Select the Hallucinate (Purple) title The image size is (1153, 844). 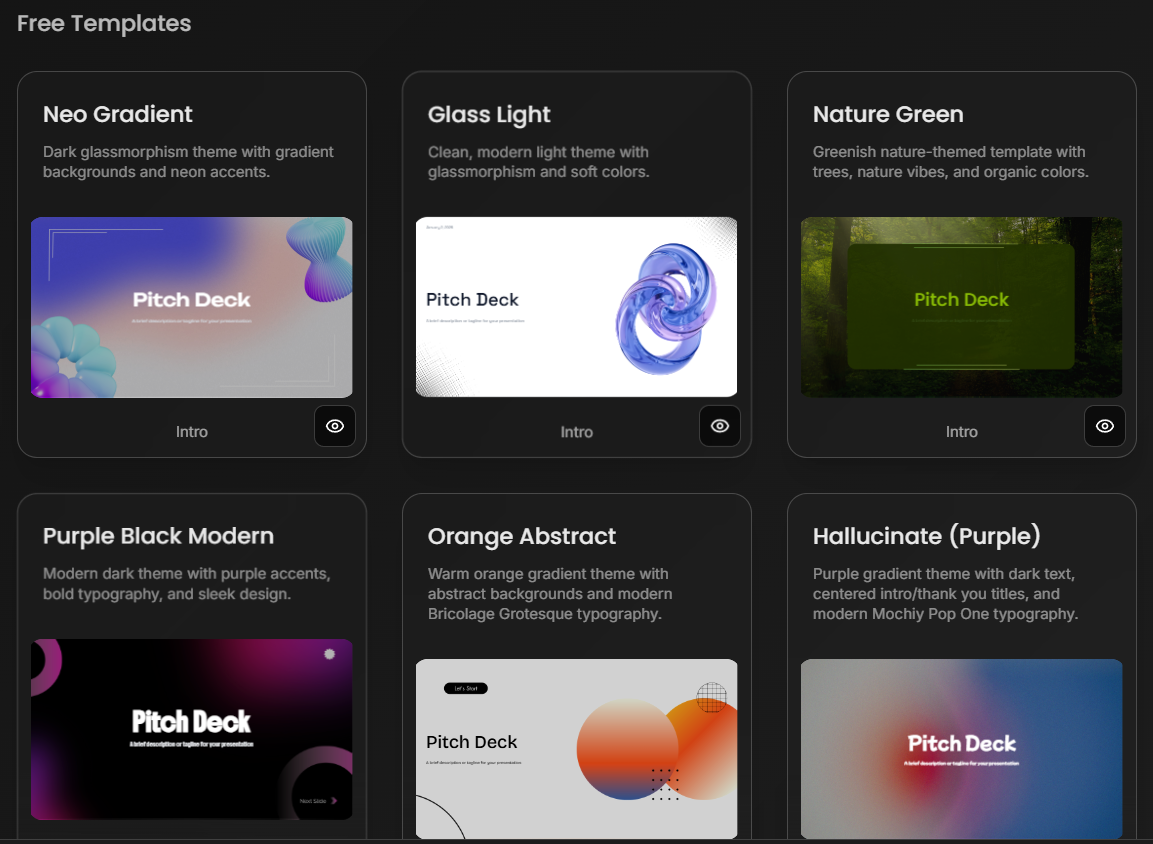(x=927, y=536)
